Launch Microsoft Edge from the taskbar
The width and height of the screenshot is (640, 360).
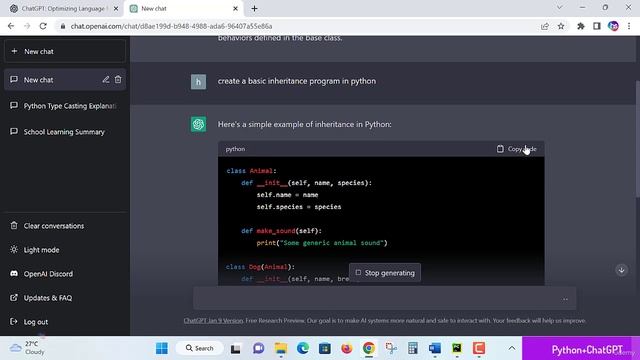click(x=303, y=348)
